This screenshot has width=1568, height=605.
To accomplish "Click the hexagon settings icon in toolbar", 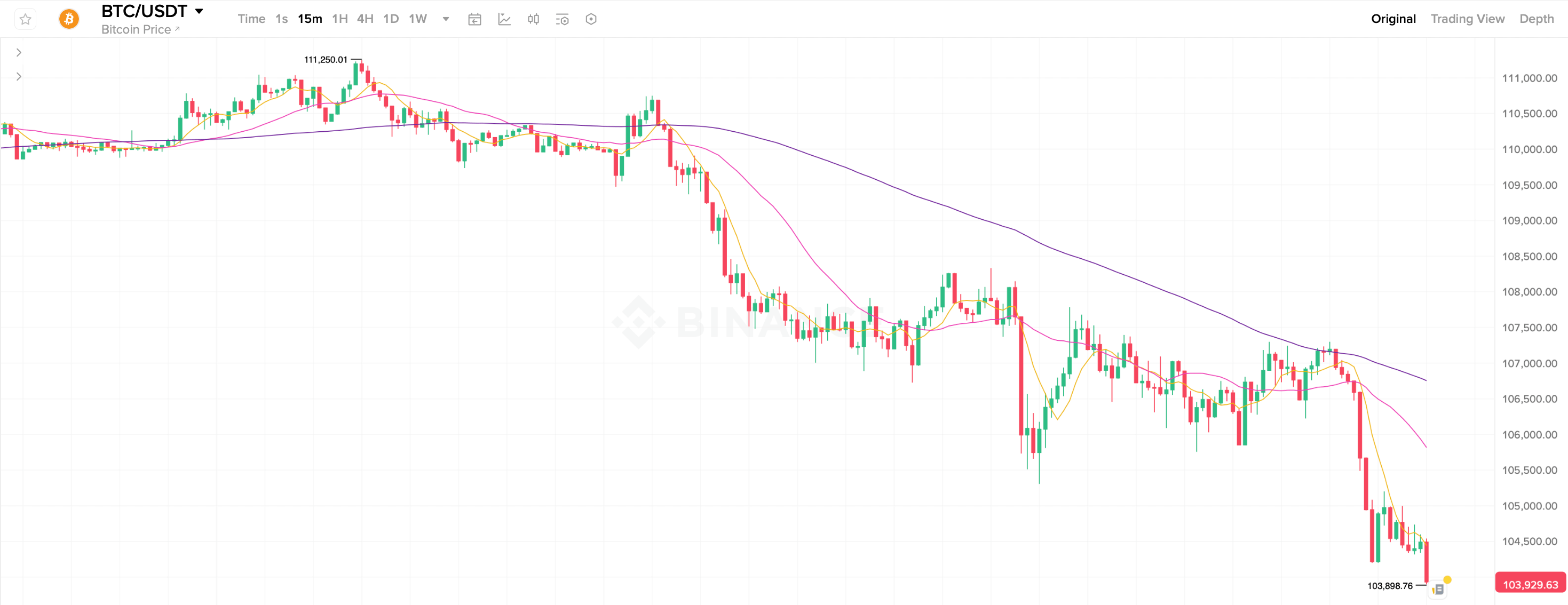I will point(591,20).
